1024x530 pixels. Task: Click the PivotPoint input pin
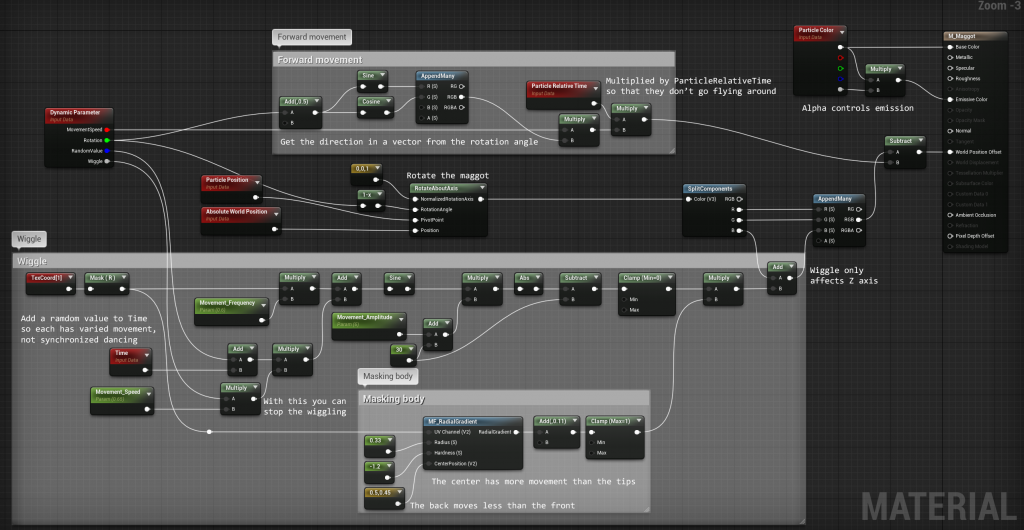point(415,219)
